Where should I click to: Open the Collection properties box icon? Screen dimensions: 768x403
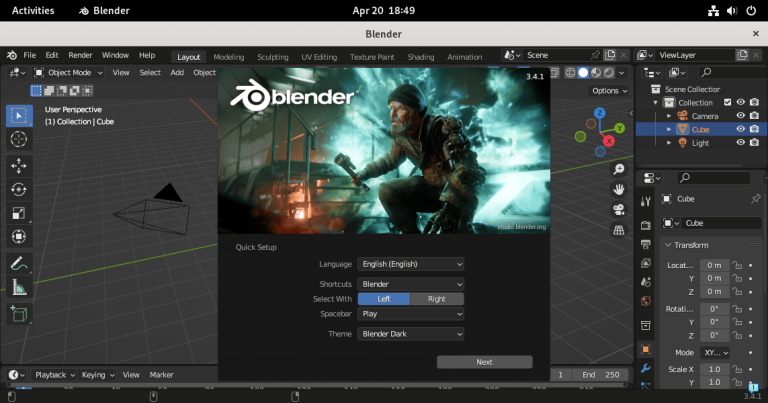(646, 325)
